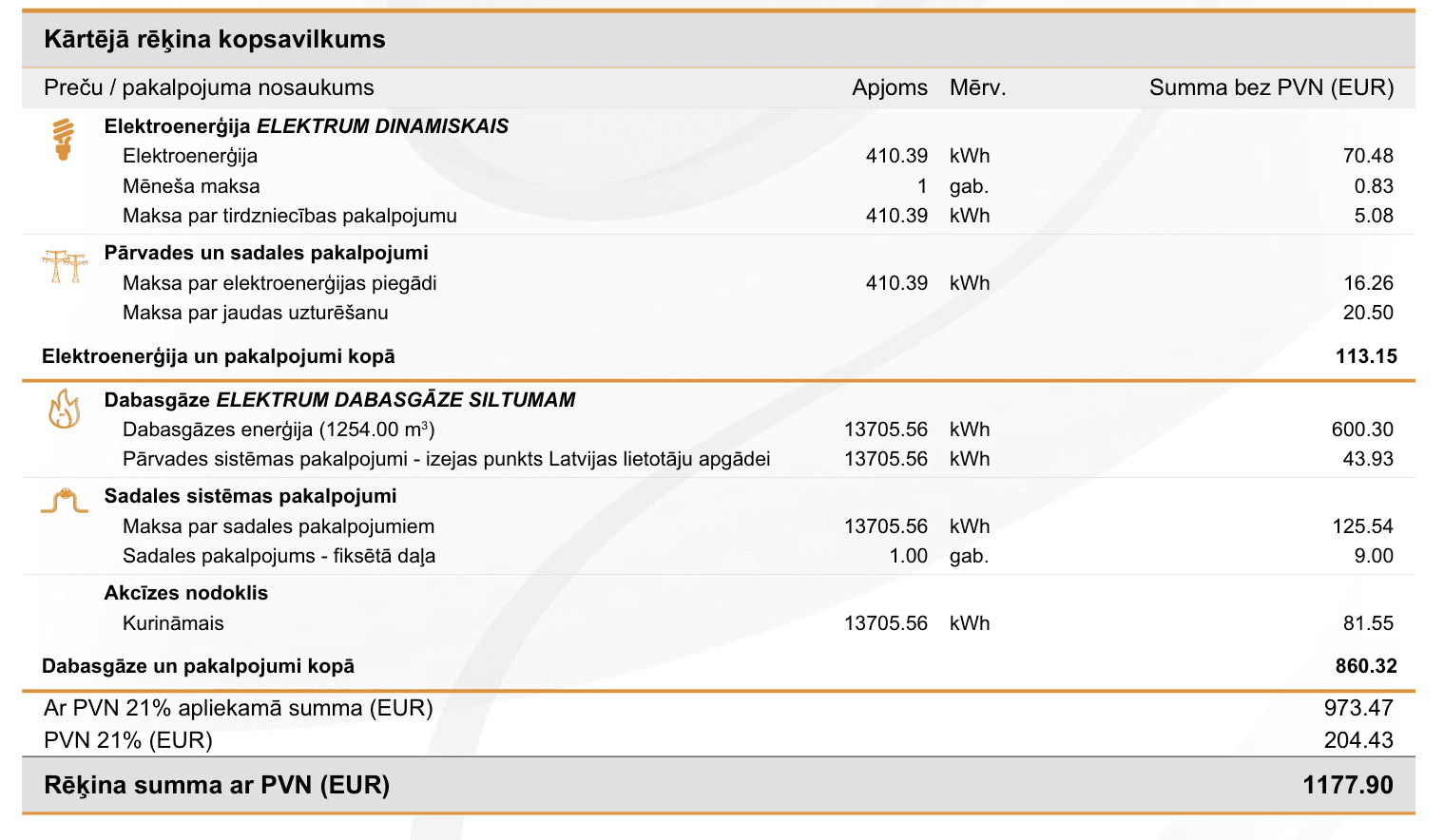The height and width of the screenshot is (840, 1444).
Task: Click the gas pipe distribution icon
Action: coord(65,501)
